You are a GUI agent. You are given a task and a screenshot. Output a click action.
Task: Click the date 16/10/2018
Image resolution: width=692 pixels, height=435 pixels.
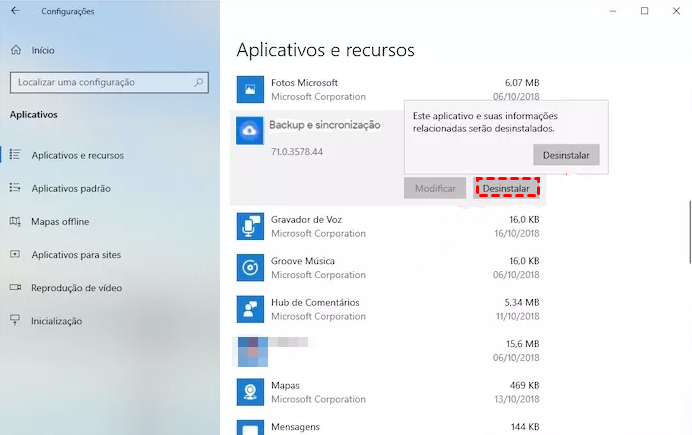pos(517,233)
